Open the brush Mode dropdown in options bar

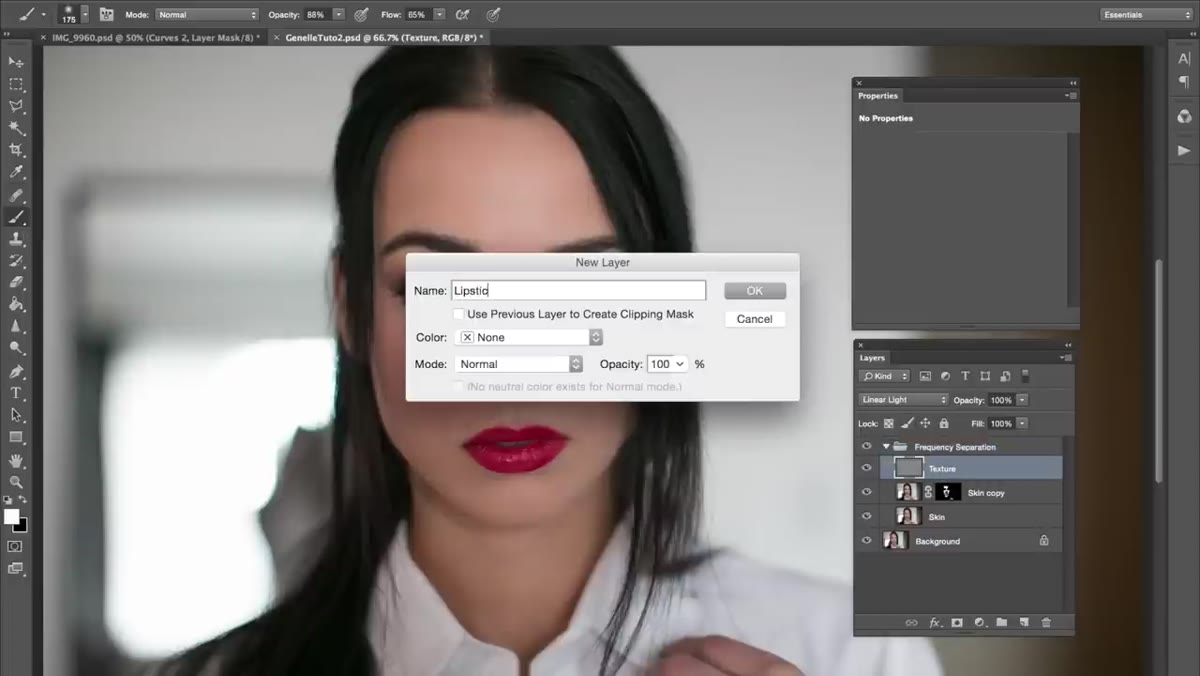coord(207,15)
